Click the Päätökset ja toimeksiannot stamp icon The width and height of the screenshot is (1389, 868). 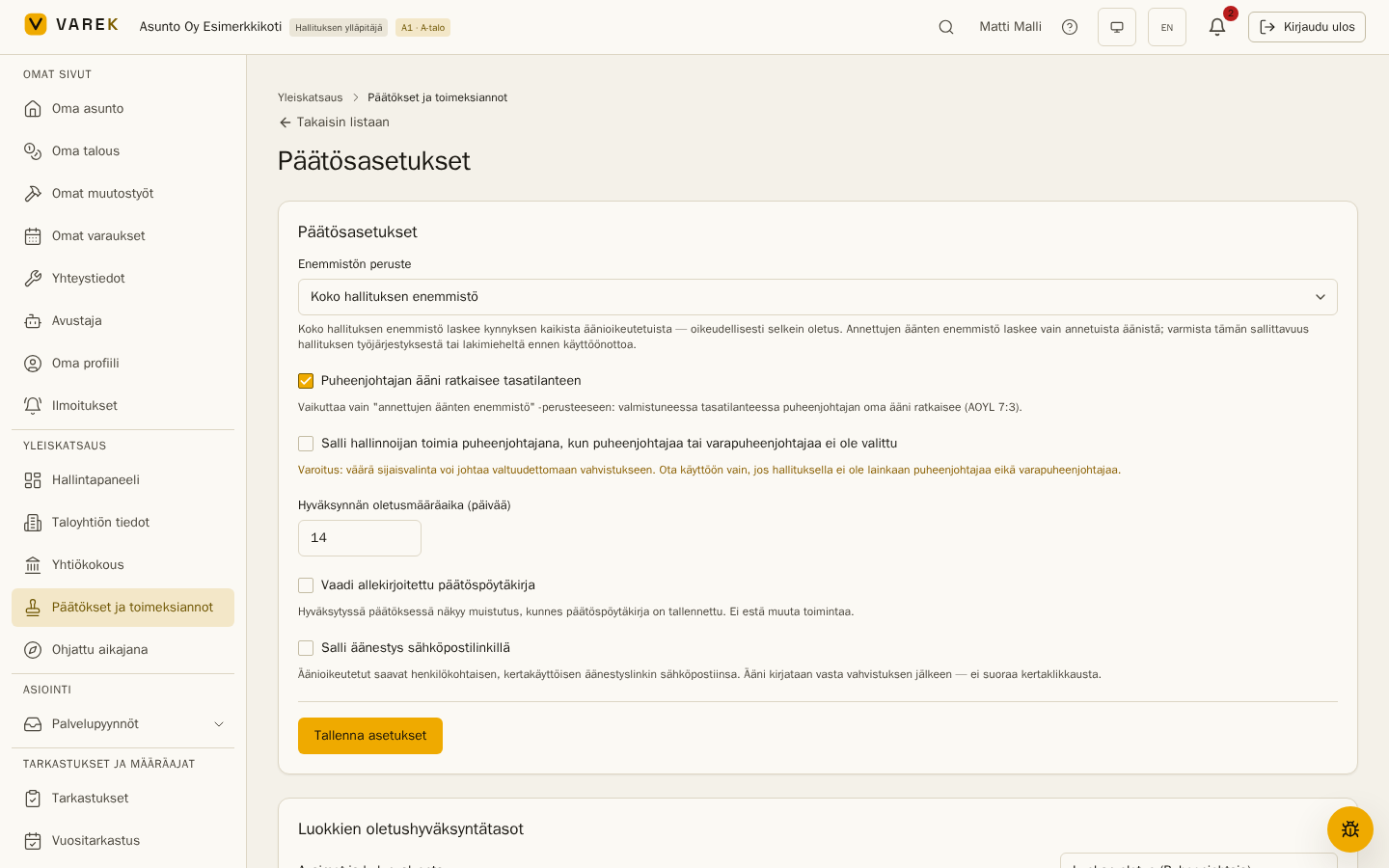[x=33, y=608]
